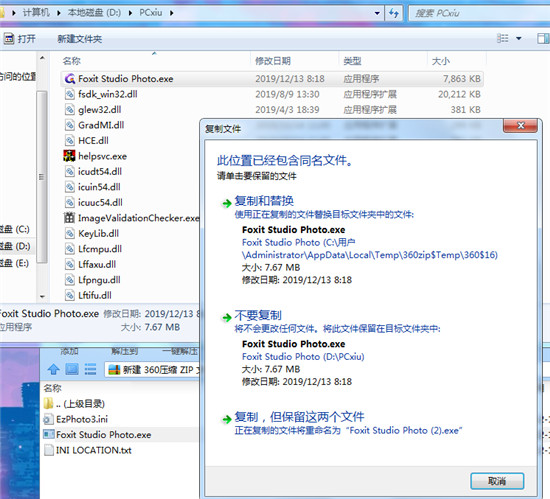The width and height of the screenshot is (550, 499).
Task: Toggle the preview pane icon
Action: pyautogui.click(x=543, y=38)
